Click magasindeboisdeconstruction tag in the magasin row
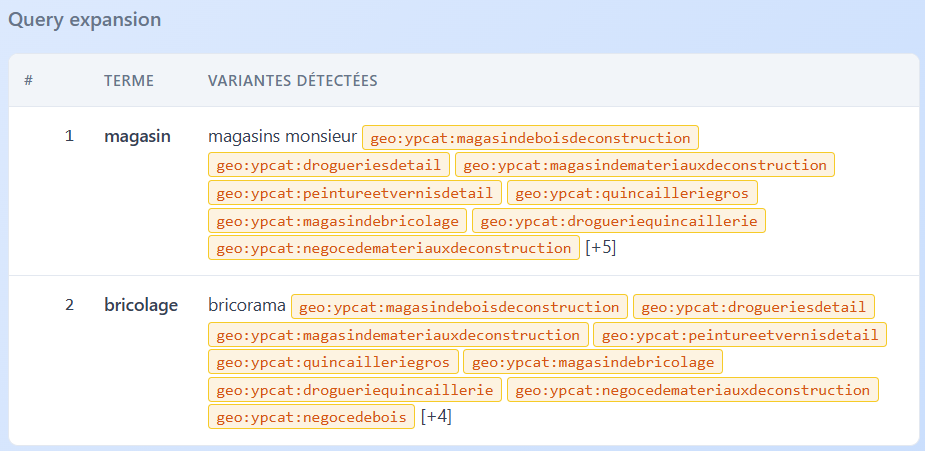The image size is (925, 451). pyautogui.click(x=530, y=137)
